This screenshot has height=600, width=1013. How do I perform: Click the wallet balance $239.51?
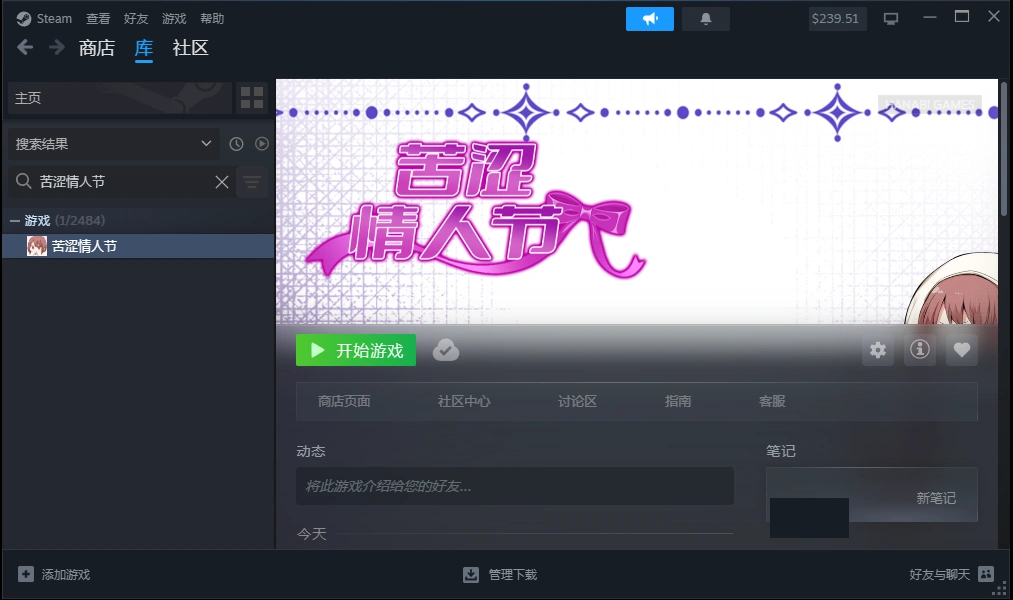[835, 19]
